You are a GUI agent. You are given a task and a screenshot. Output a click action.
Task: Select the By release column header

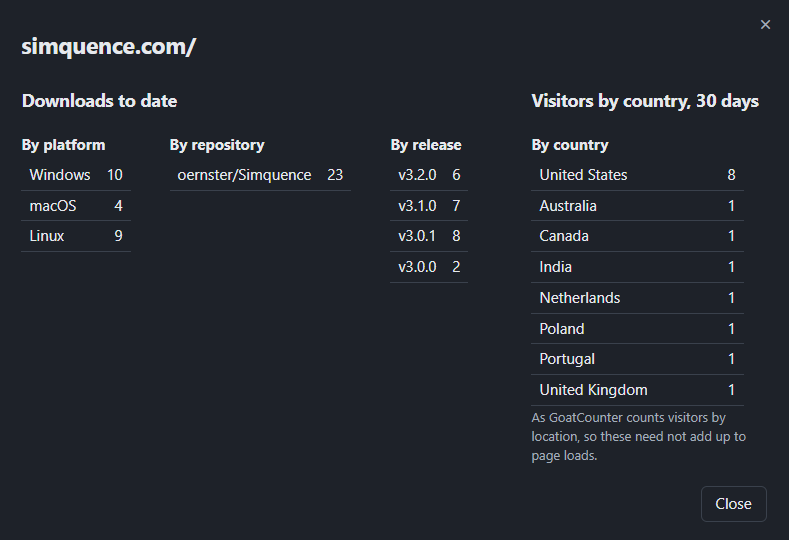[x=426, y=145]
